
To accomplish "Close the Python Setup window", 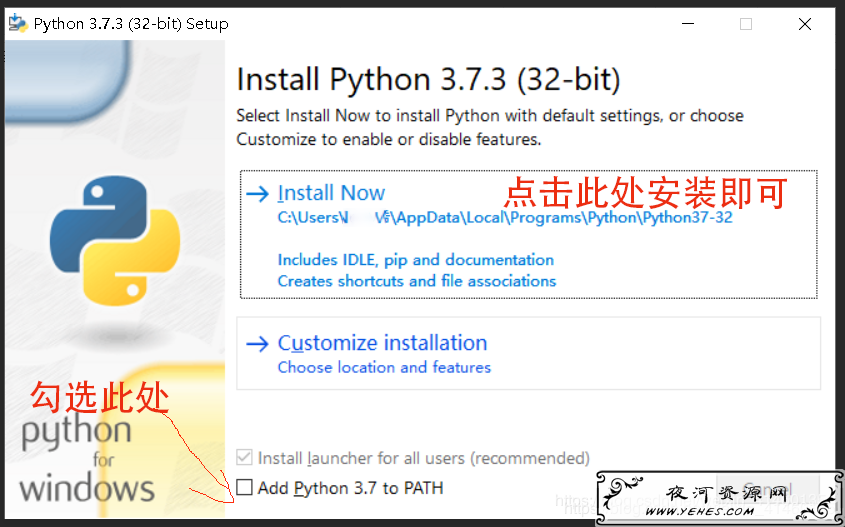I will pyautogui.click(x=805, y=24).
